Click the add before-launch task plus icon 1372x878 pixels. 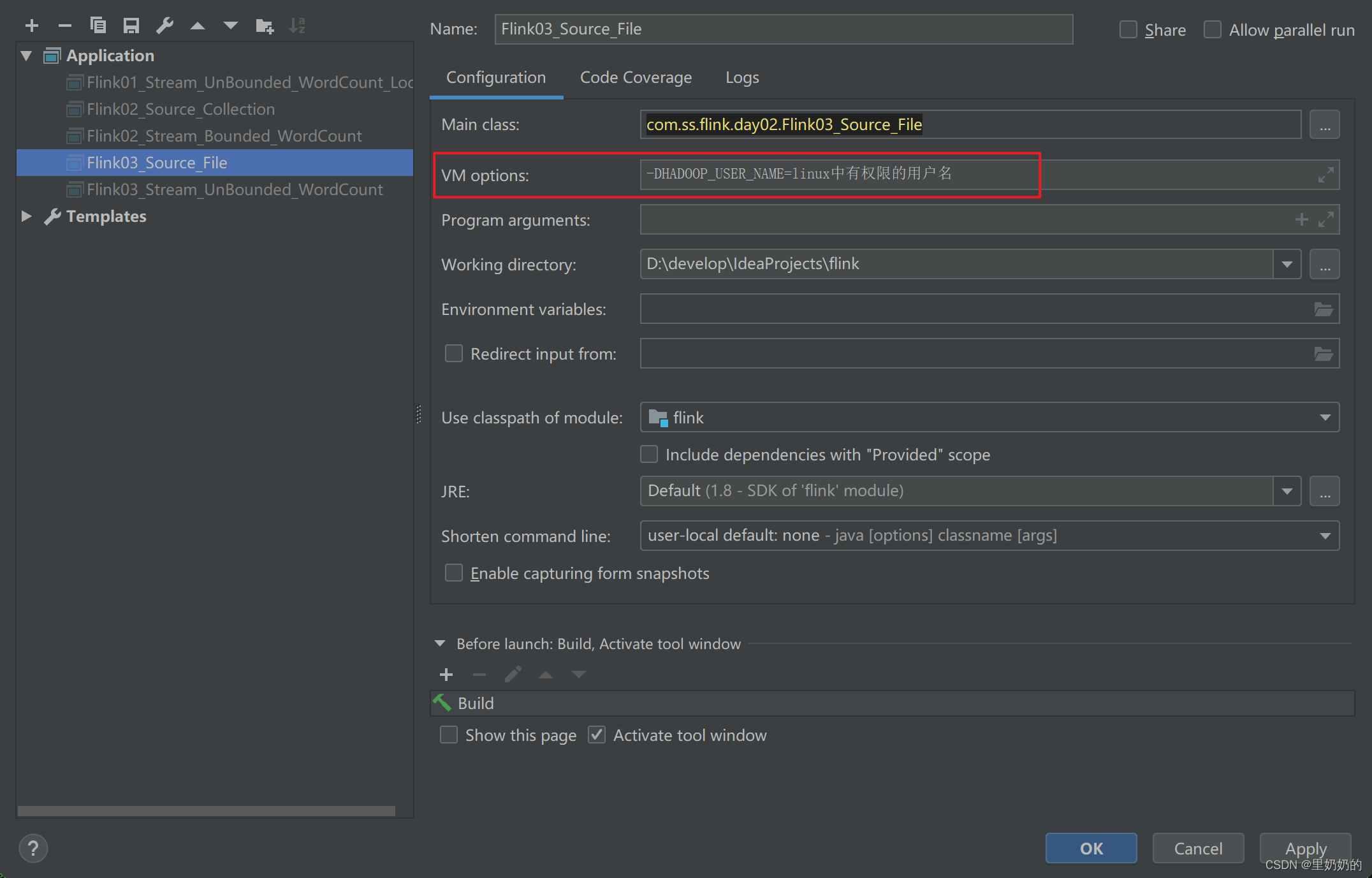pyautogui.click(x=446, y=674)
